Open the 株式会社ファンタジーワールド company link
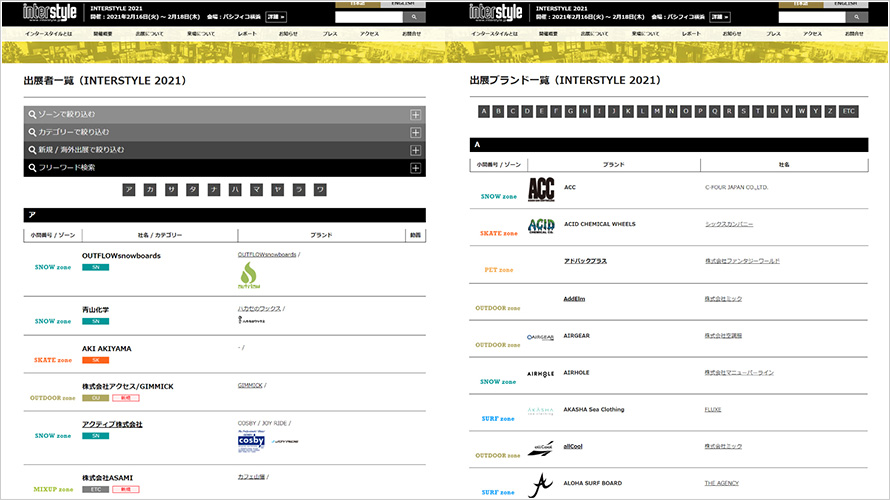Viewport: 890px width, 500px height. click(x=742, y=261)
